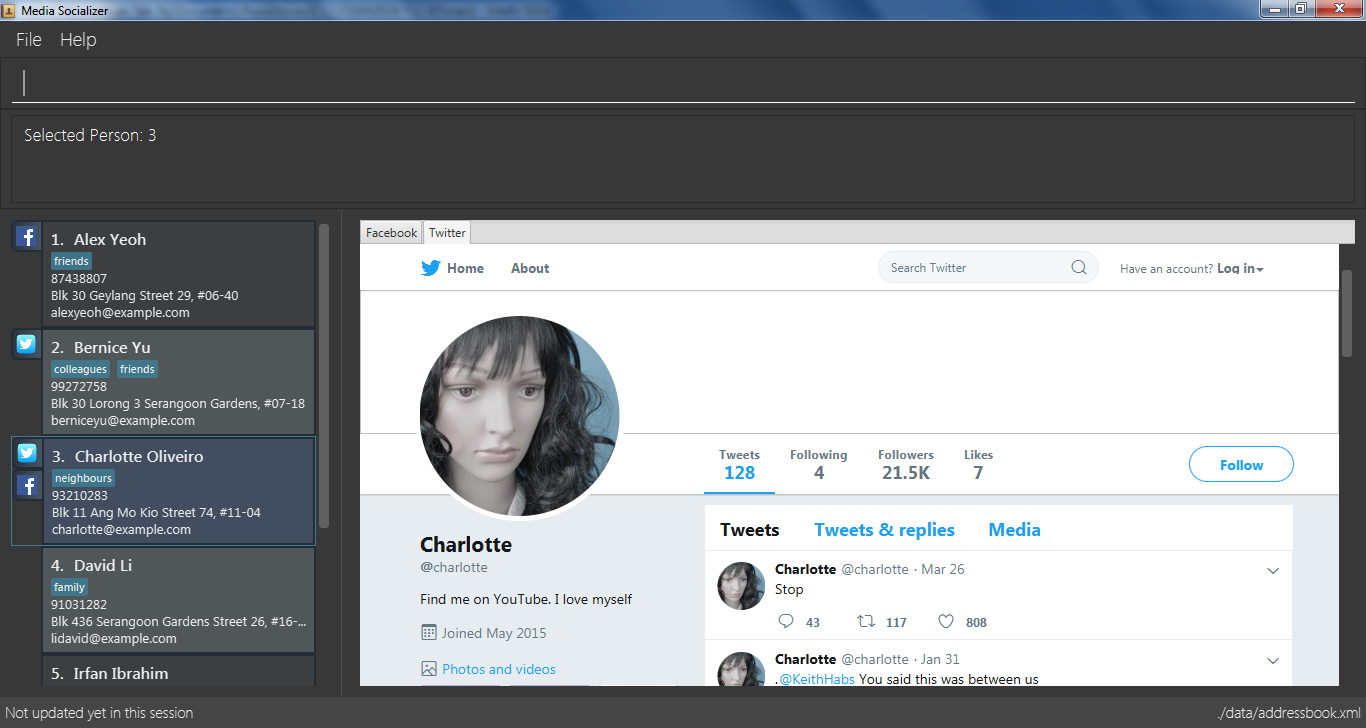Click reply icon on the 'Stop' tweet
Viewport: 1366px width, 728px height.
786,621
